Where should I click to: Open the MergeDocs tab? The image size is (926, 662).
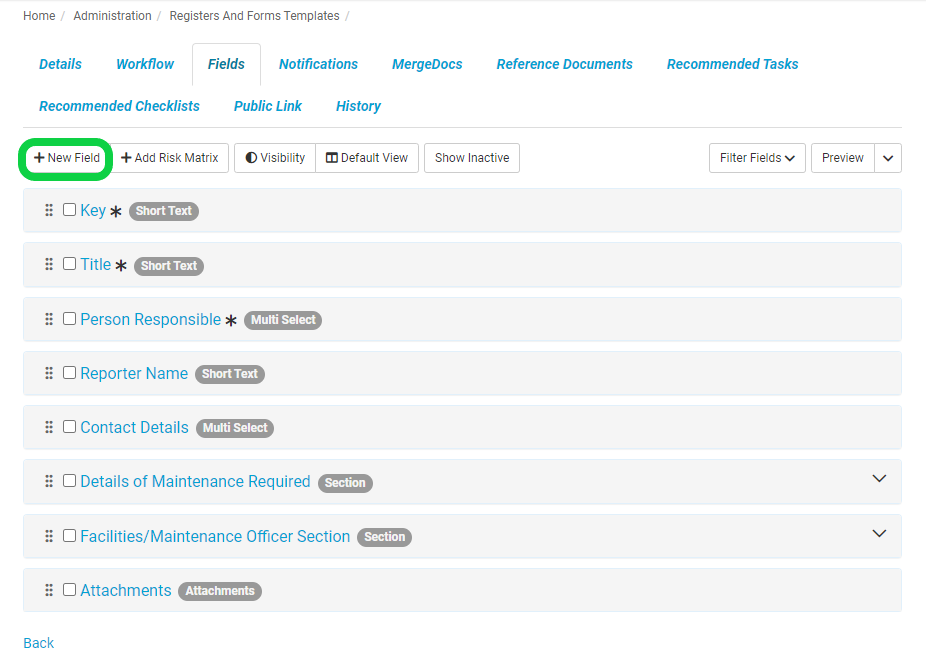tap(427, 64)
